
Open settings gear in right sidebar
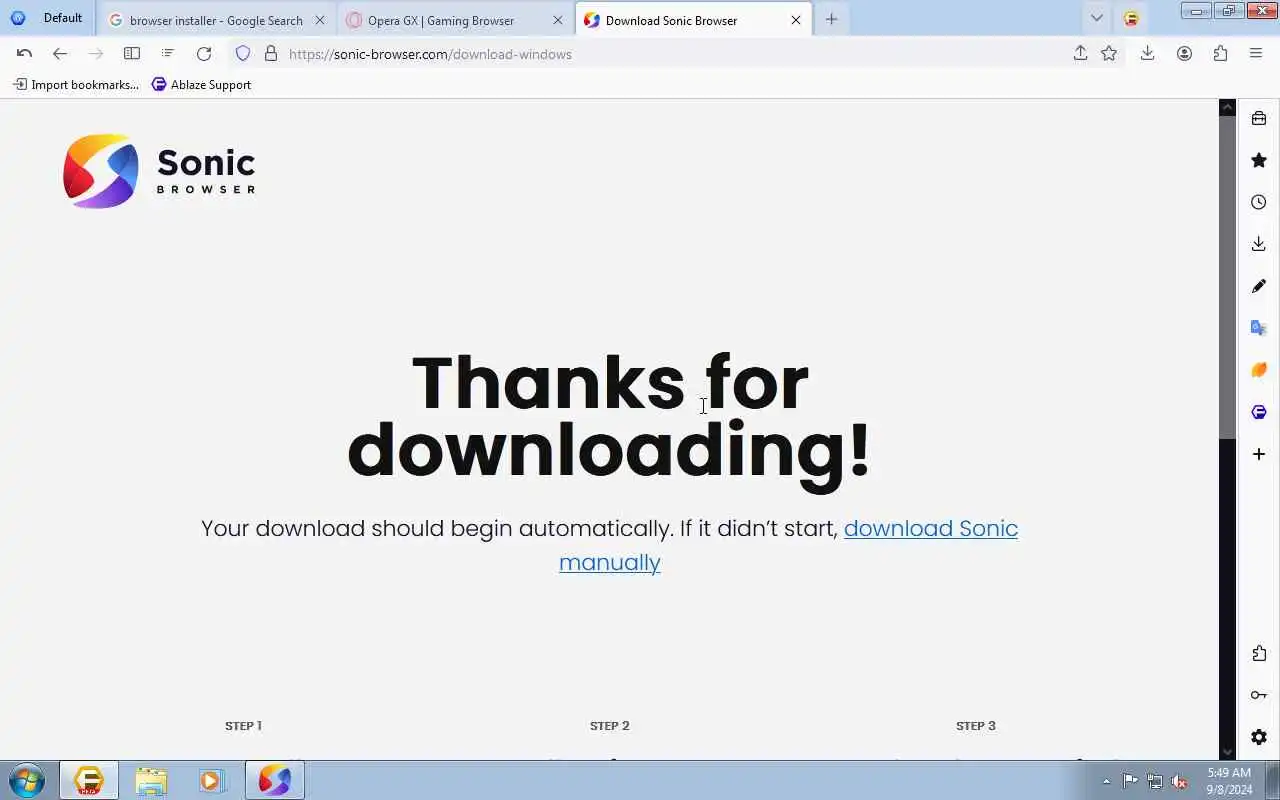click(1259, 737)
